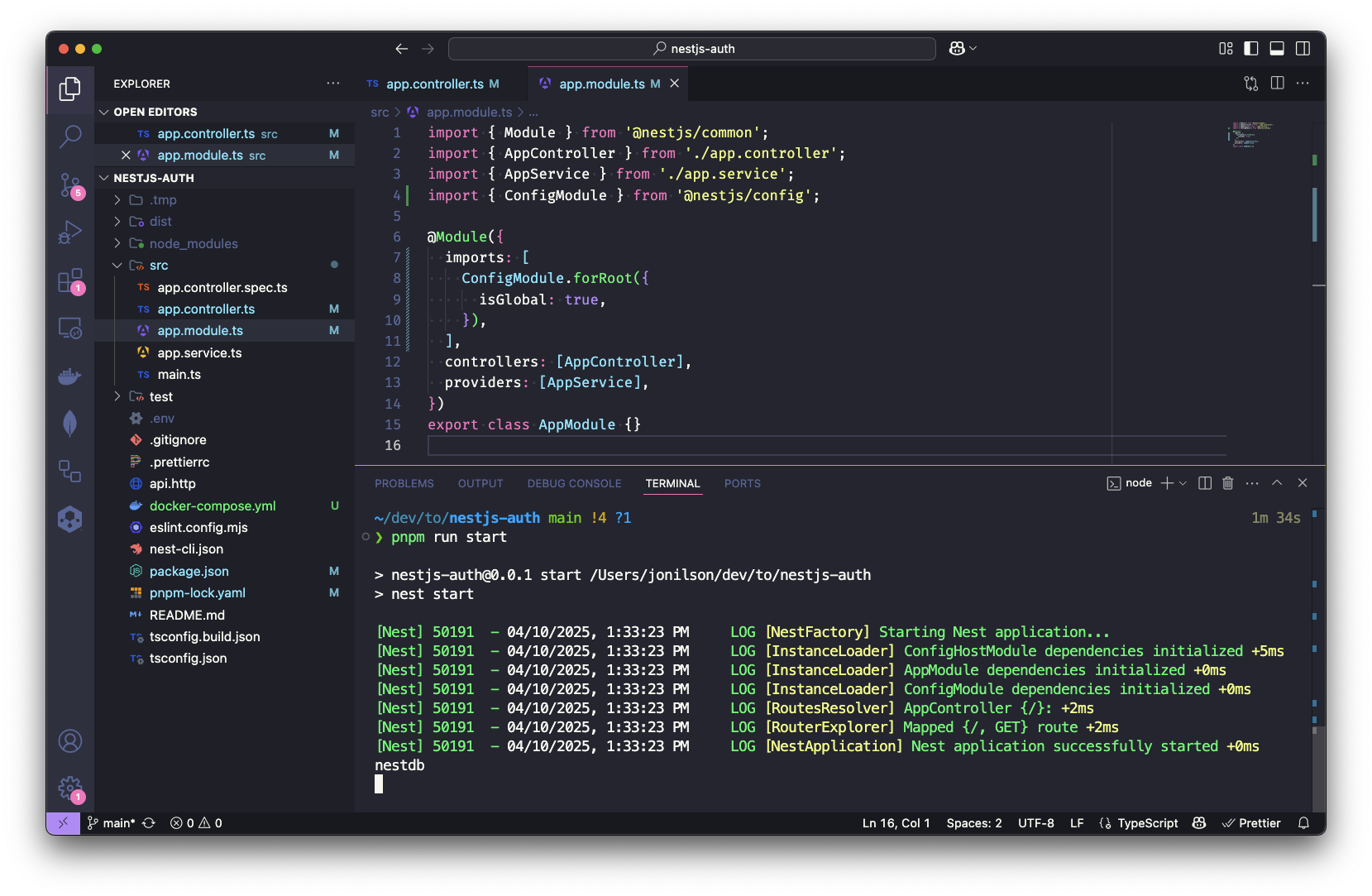Screen dimensions: 1372x896
Task: Open editor More Actions ellipsis
Action: pyautogui.click(x=1303, y=84)
